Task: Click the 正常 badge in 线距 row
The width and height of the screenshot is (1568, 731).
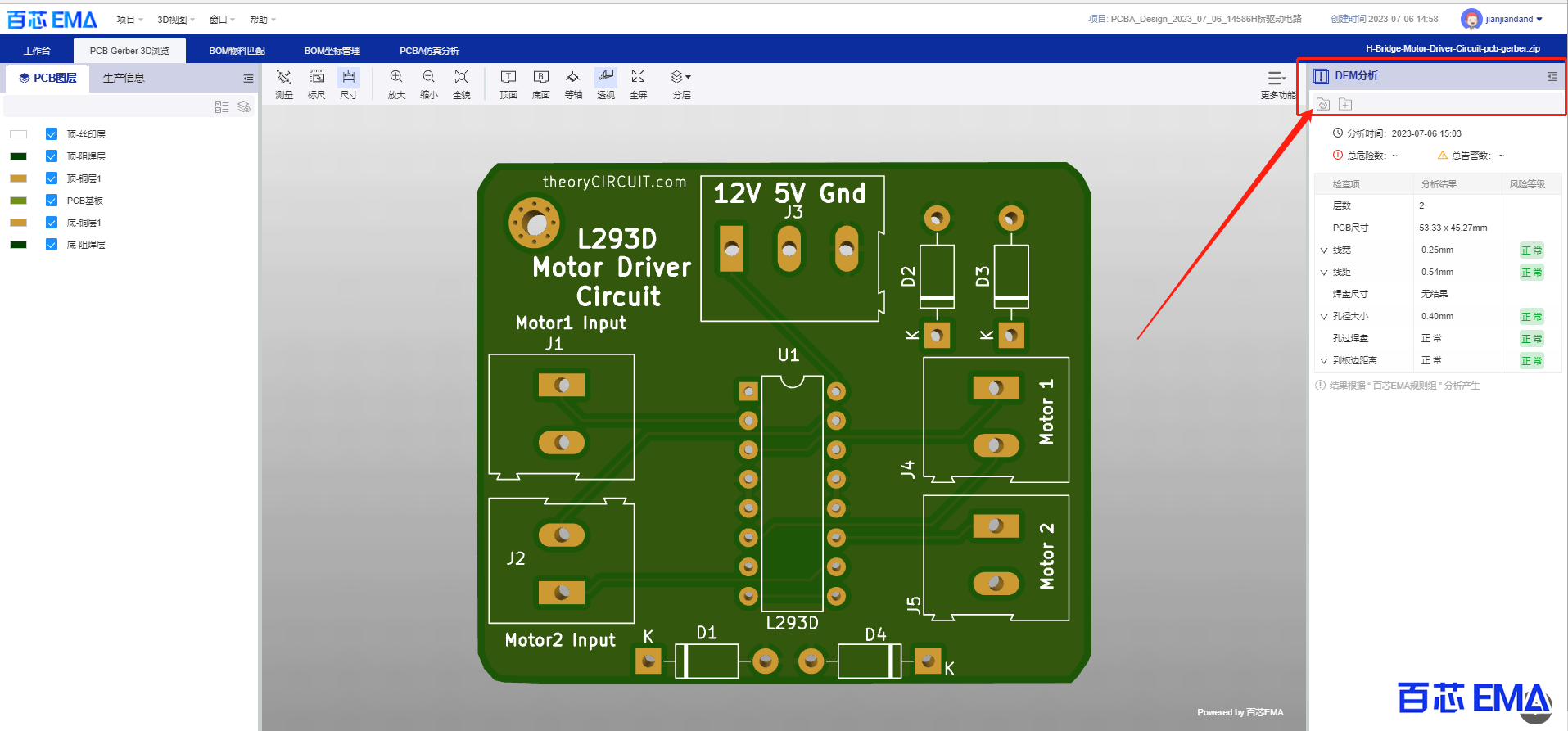Action: coord(1531,273)
